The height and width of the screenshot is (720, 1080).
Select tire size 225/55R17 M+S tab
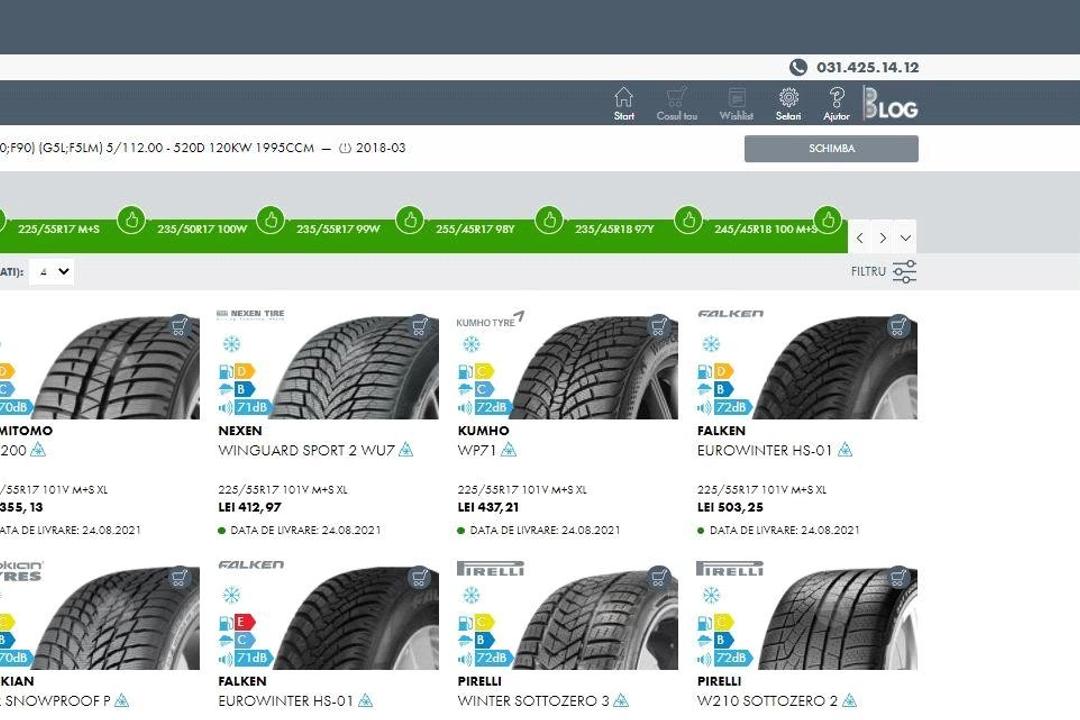pos(59,229)
